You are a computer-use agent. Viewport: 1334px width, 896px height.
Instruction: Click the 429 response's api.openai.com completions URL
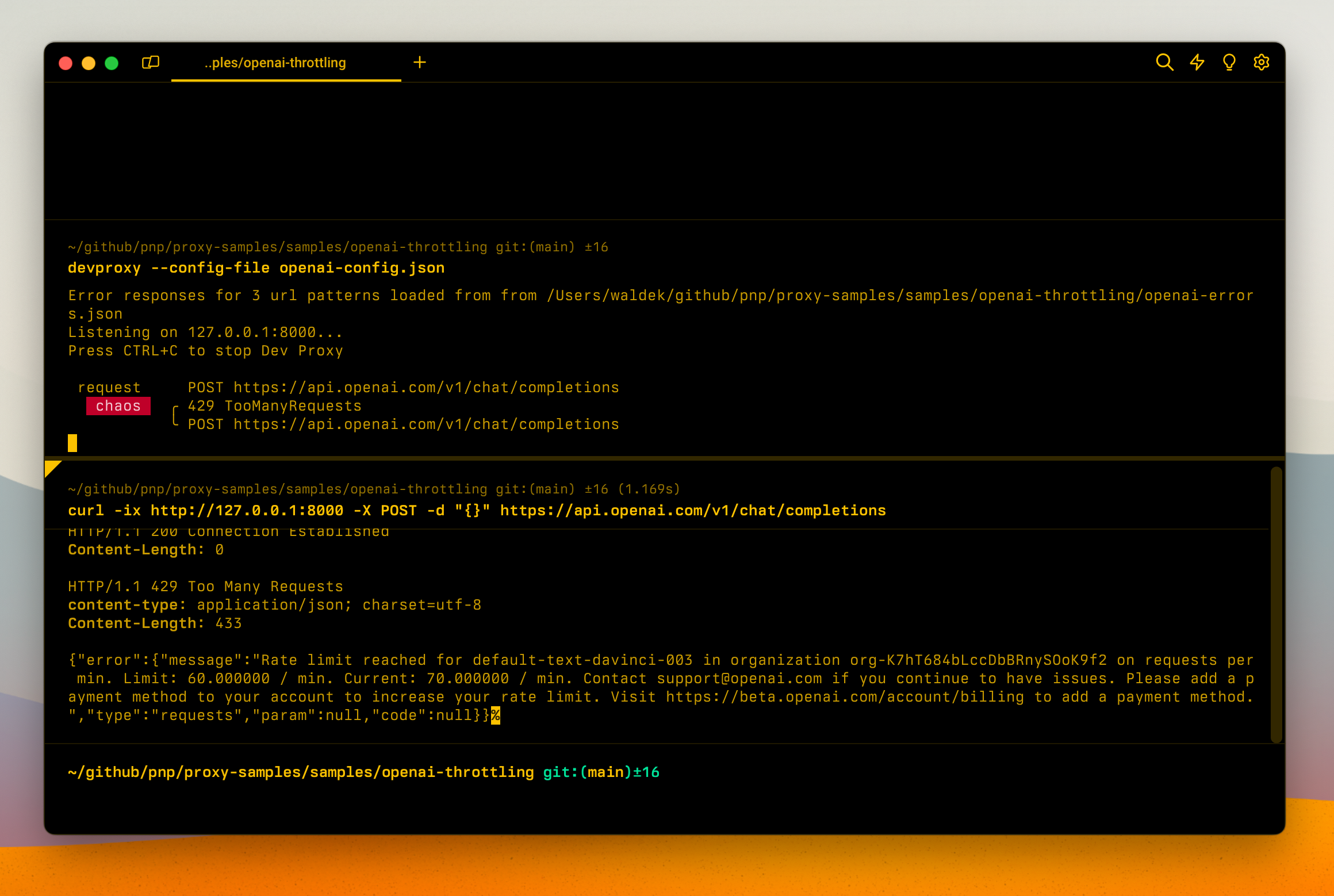coord(425,424)
